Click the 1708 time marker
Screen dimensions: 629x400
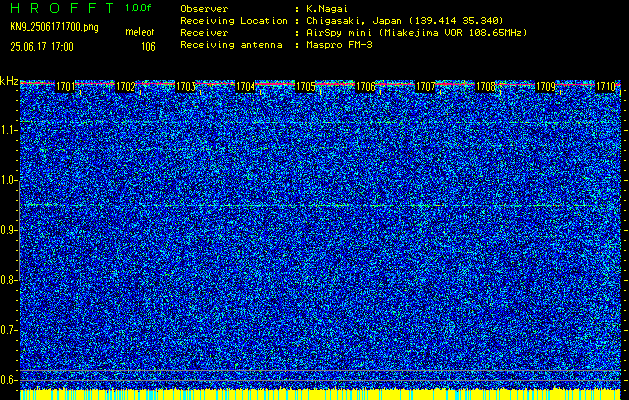pyautogui.click(x=485, y=86)
